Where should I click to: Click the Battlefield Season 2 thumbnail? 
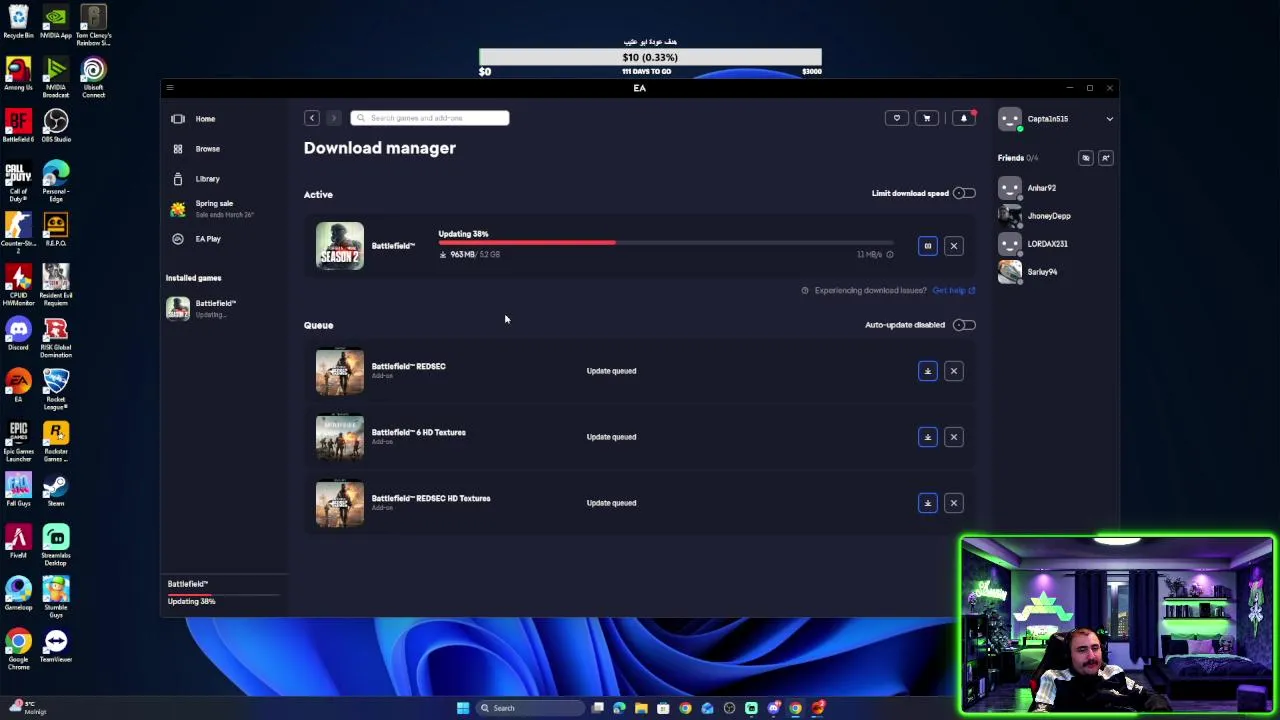tap(340, 246)
